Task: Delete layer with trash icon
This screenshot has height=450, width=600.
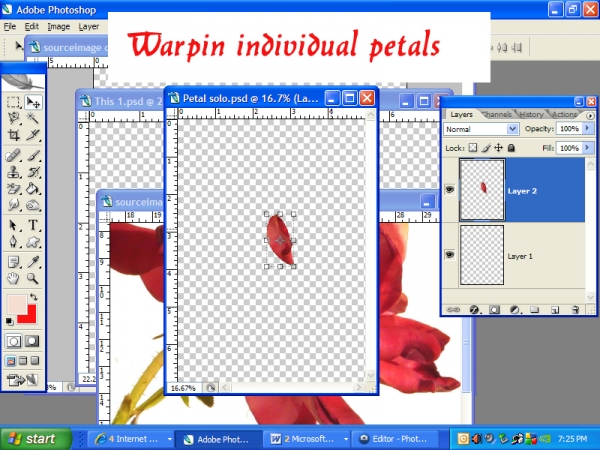Action: click(x=576, y=310)
